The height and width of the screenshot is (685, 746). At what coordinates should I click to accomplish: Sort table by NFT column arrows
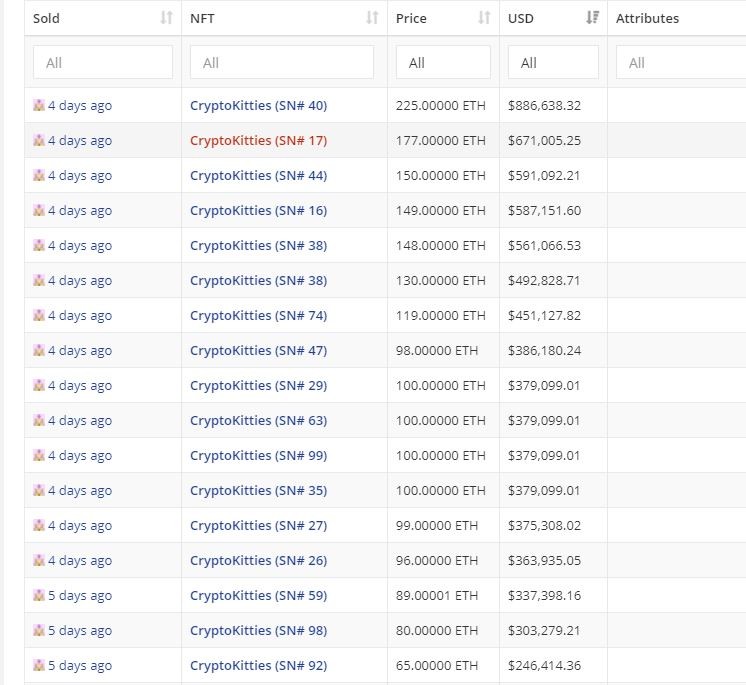372,18
